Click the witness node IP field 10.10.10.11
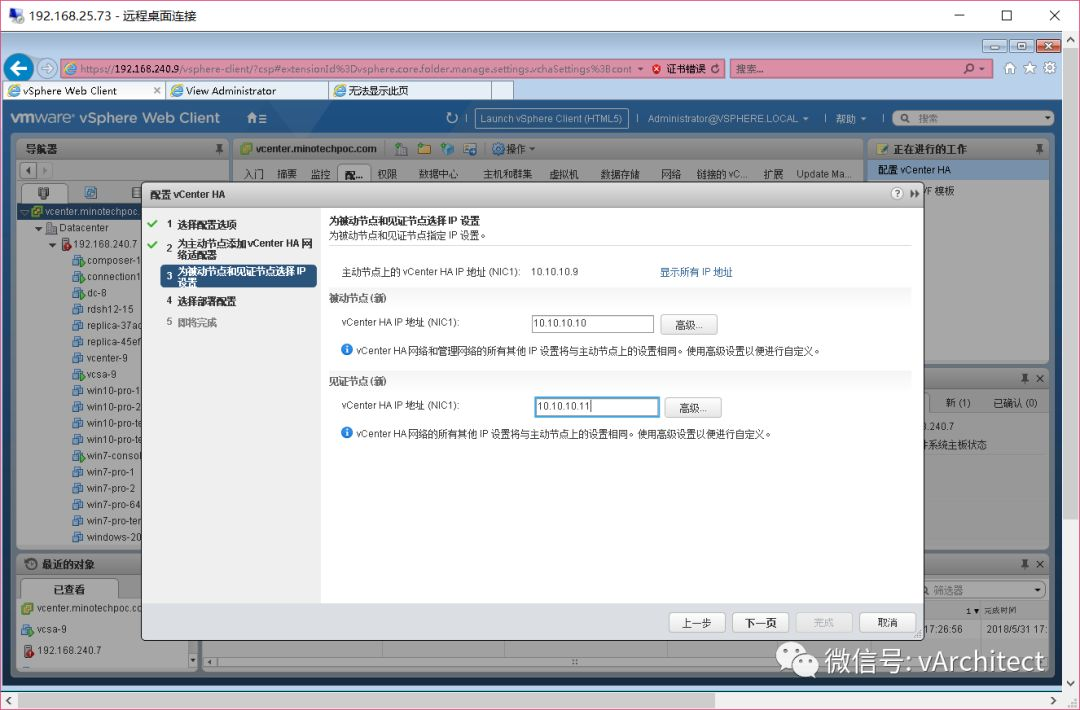This screenshot has height=710, width=1080. coord(596,406)
